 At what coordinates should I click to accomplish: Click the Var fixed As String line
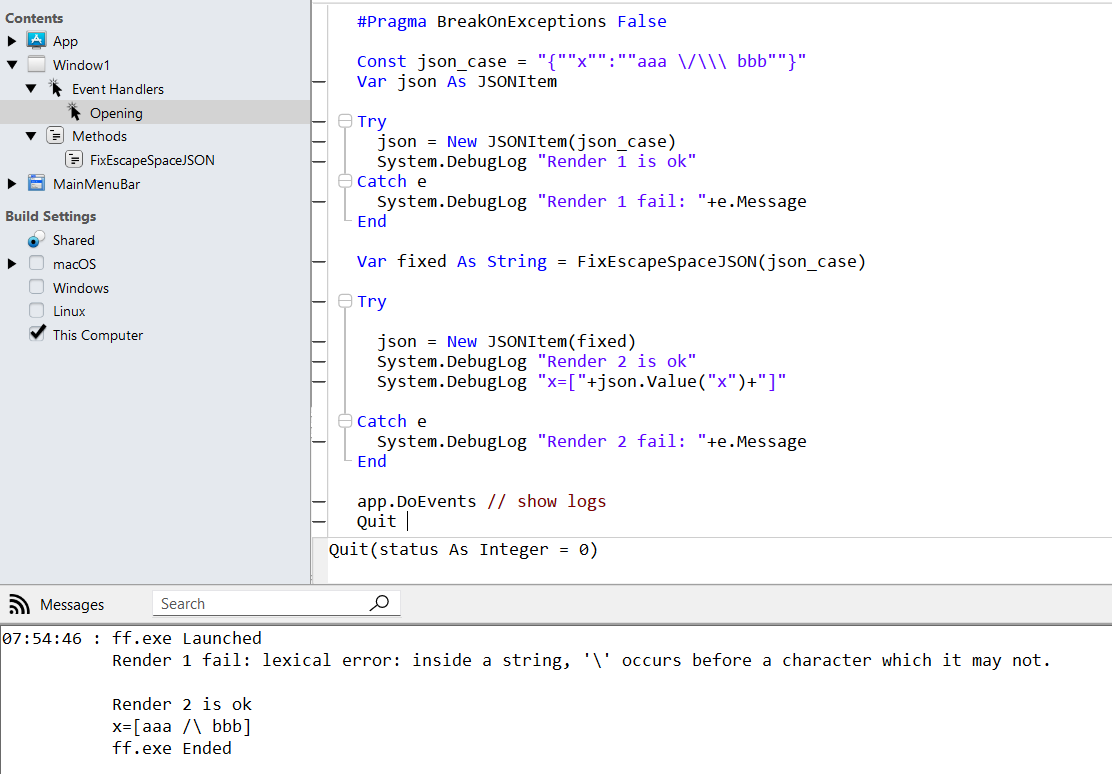click(x=611, y=262)
